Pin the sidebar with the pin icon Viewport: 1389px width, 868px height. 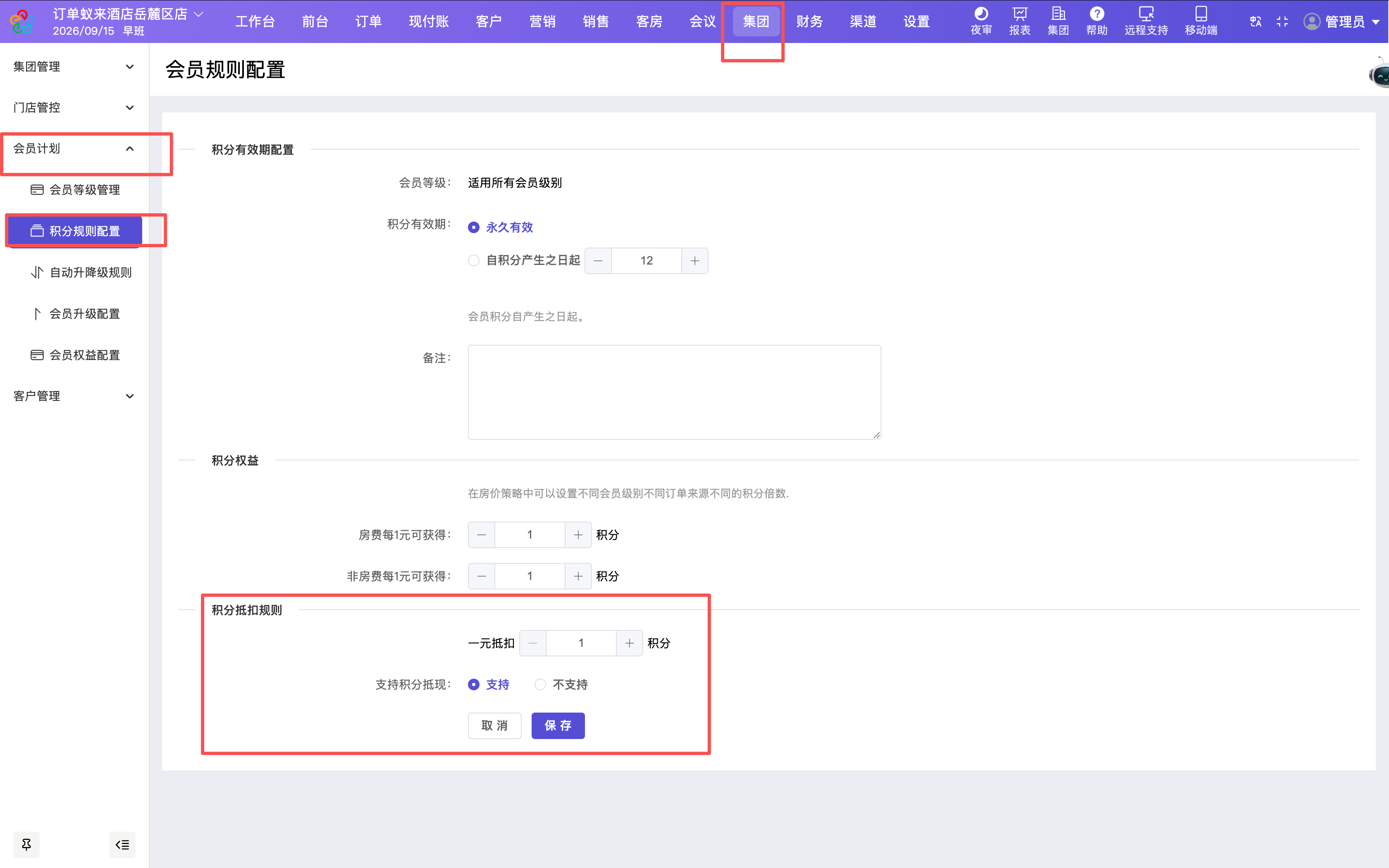coord(26,844)
